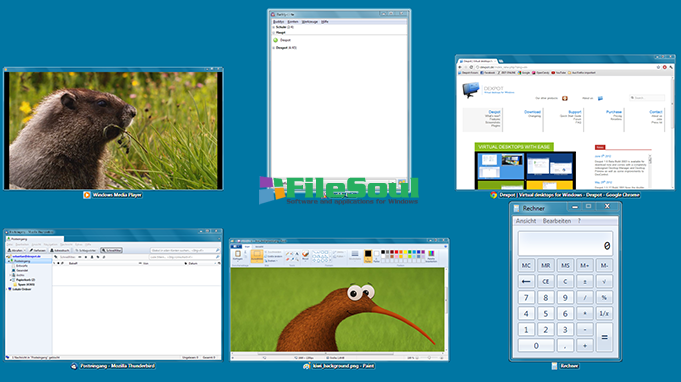Viewport: 681px width, 382px height.
Task: Click the MC memory clear button
Action: [x=526, y=265]
